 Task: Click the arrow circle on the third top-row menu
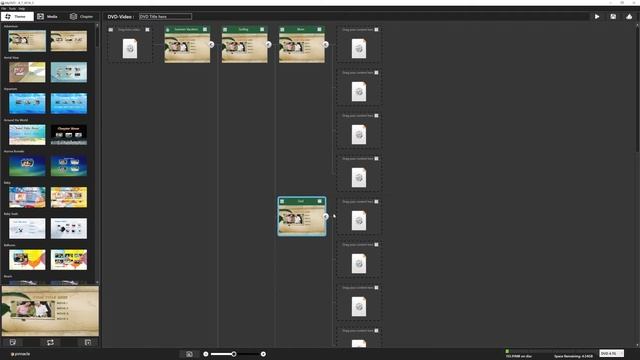click(325, 44)
